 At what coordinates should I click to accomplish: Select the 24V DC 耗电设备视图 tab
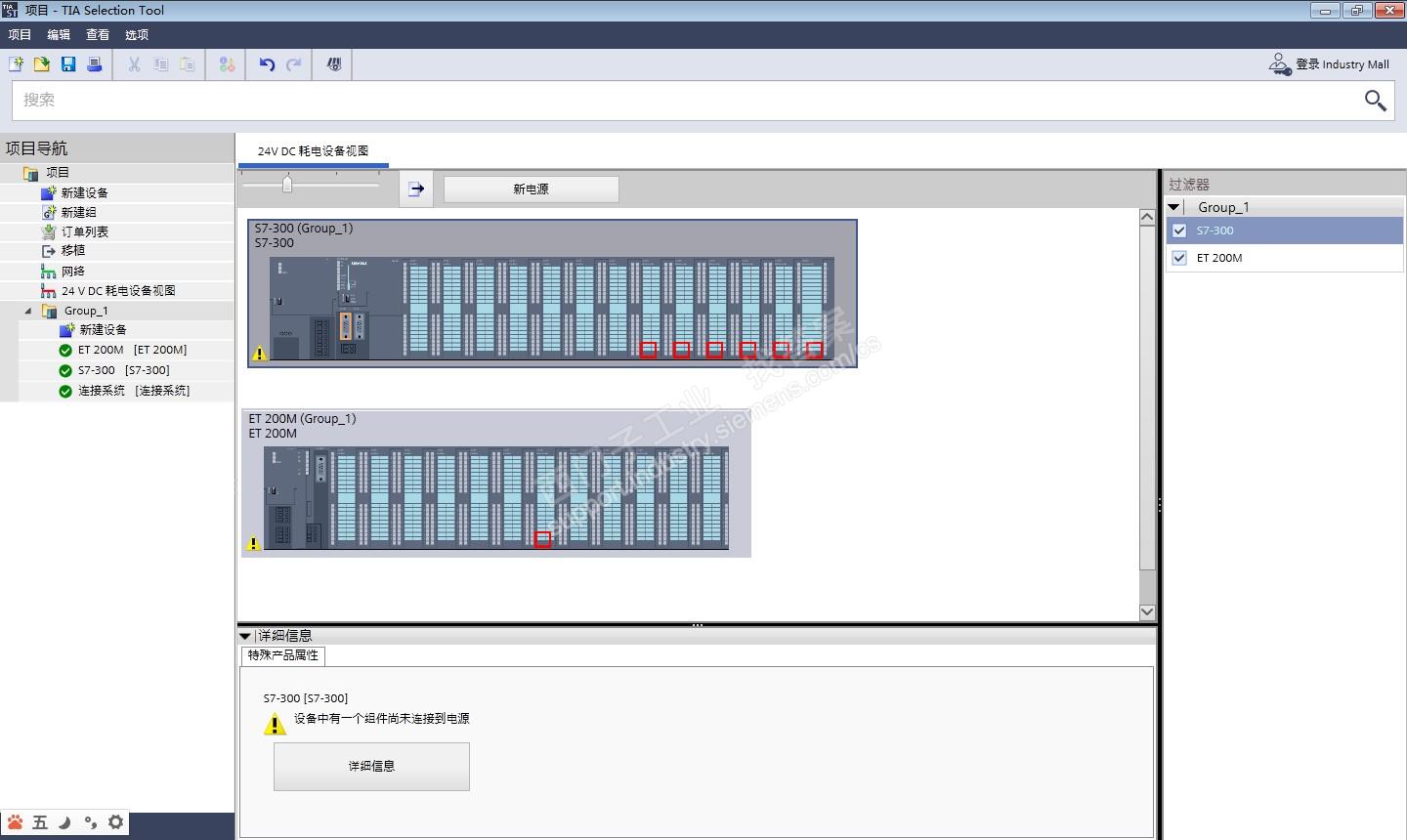pyautogui.click(x=313, y=151)
